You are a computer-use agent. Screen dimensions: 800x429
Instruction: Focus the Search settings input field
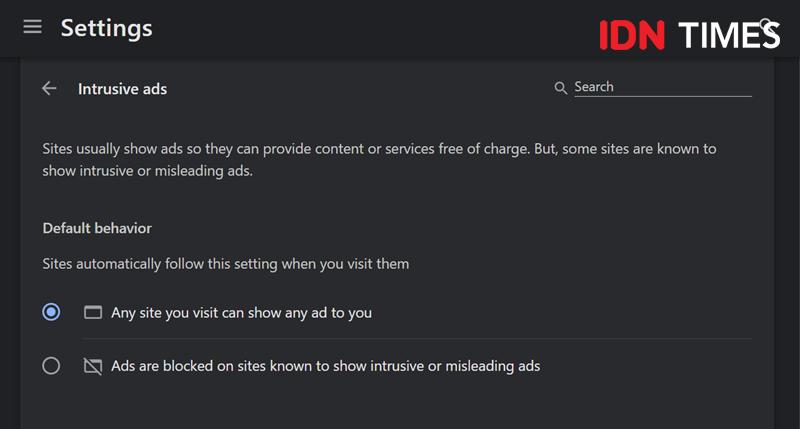pyautogui.click(x=663, y=87)
